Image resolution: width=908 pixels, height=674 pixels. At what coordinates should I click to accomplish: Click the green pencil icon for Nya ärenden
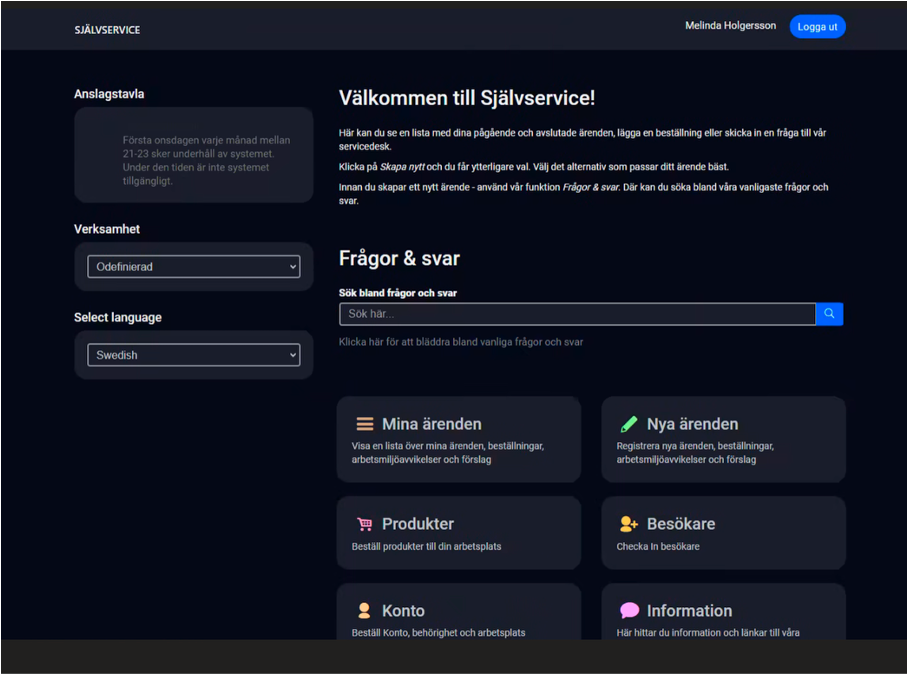629,424
